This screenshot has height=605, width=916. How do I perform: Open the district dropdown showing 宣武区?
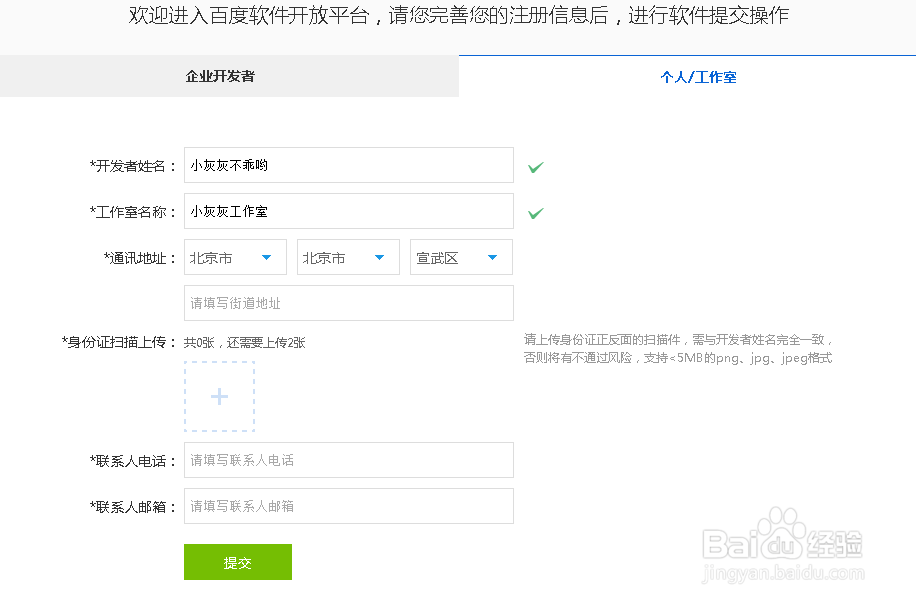pos(462,258)
